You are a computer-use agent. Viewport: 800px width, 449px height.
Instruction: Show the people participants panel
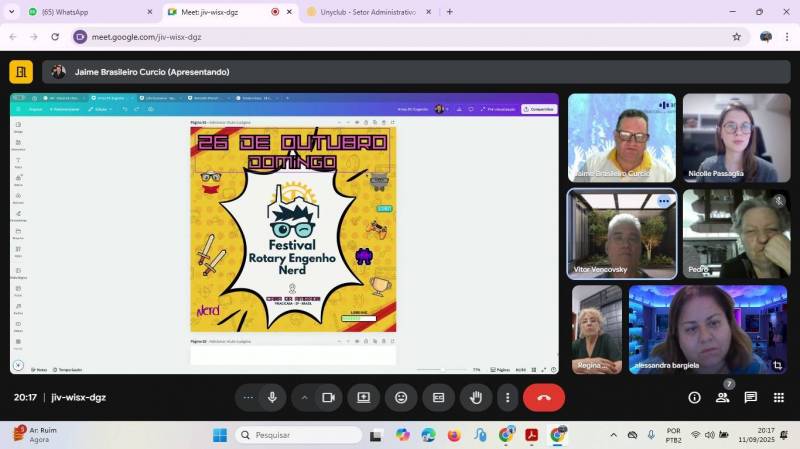[722, 397]
